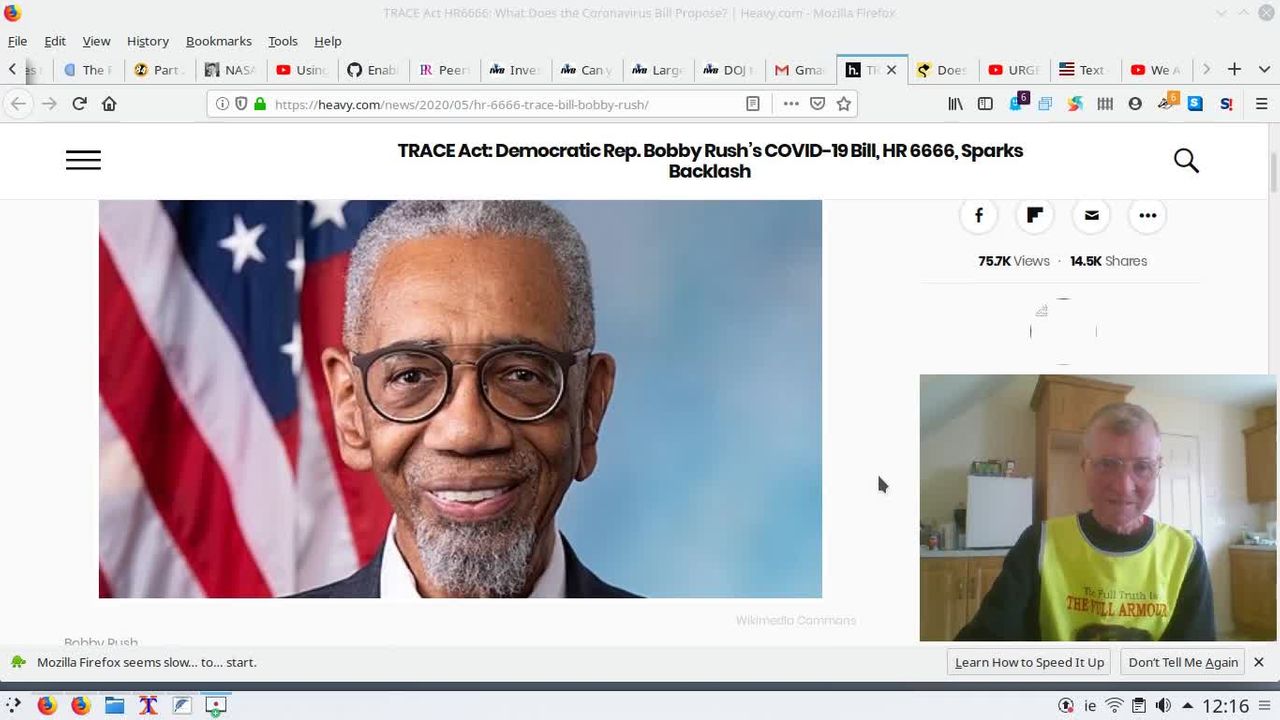
Task: Show tracking protection shield info
Action: (x=241, y=104)
